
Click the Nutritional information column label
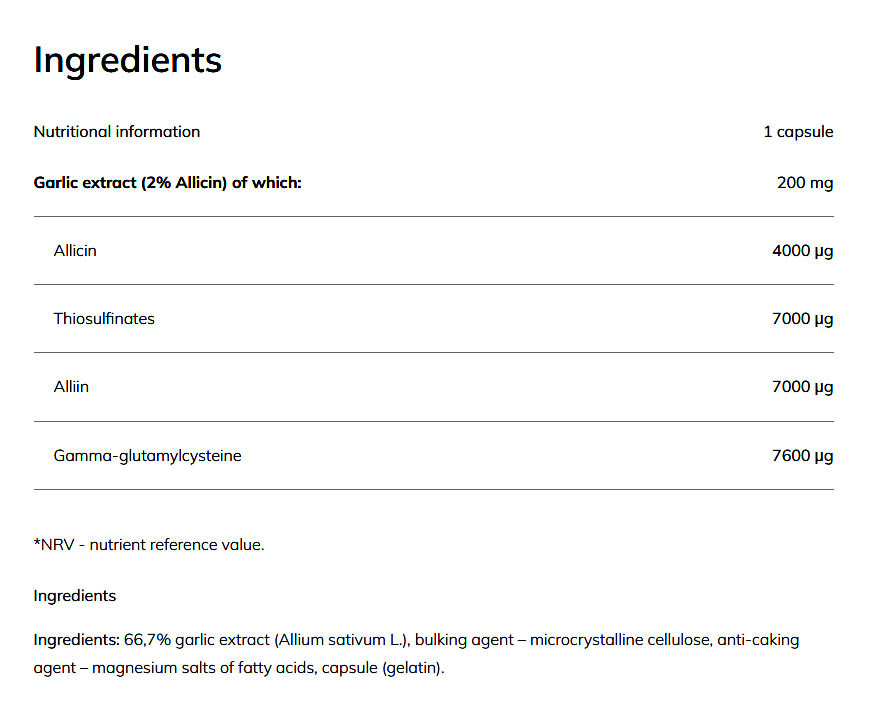coord(117,132)
